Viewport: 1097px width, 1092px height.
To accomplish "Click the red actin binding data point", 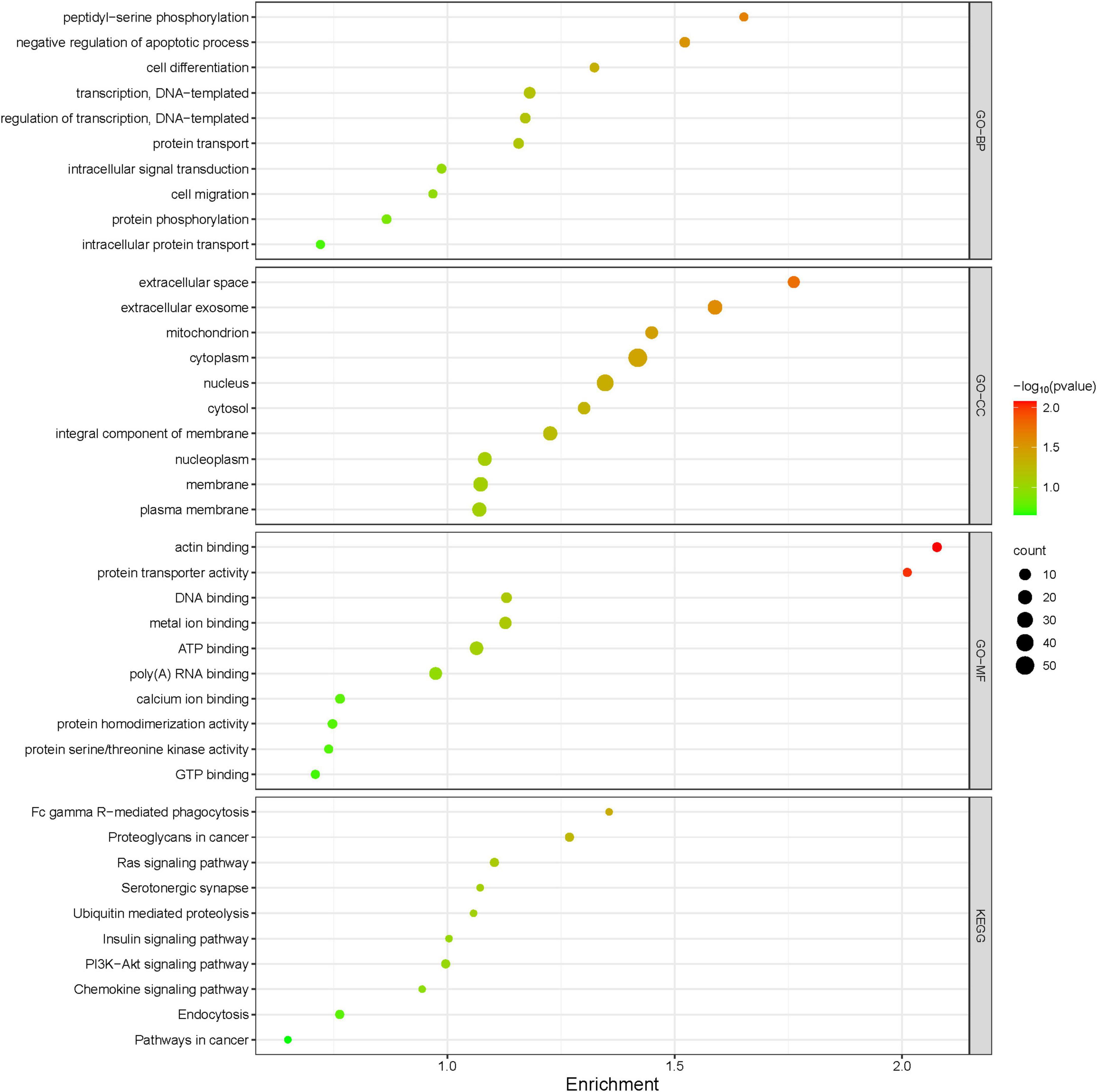I will (x=937, y=547).
